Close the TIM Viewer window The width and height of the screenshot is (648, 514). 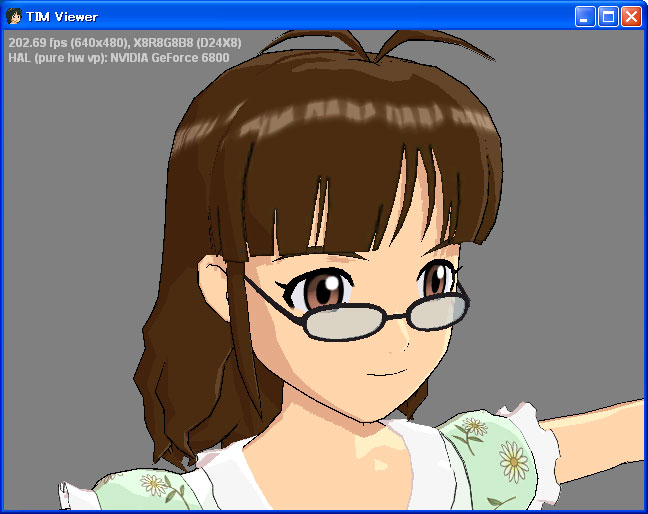click(x=631, y=17)
